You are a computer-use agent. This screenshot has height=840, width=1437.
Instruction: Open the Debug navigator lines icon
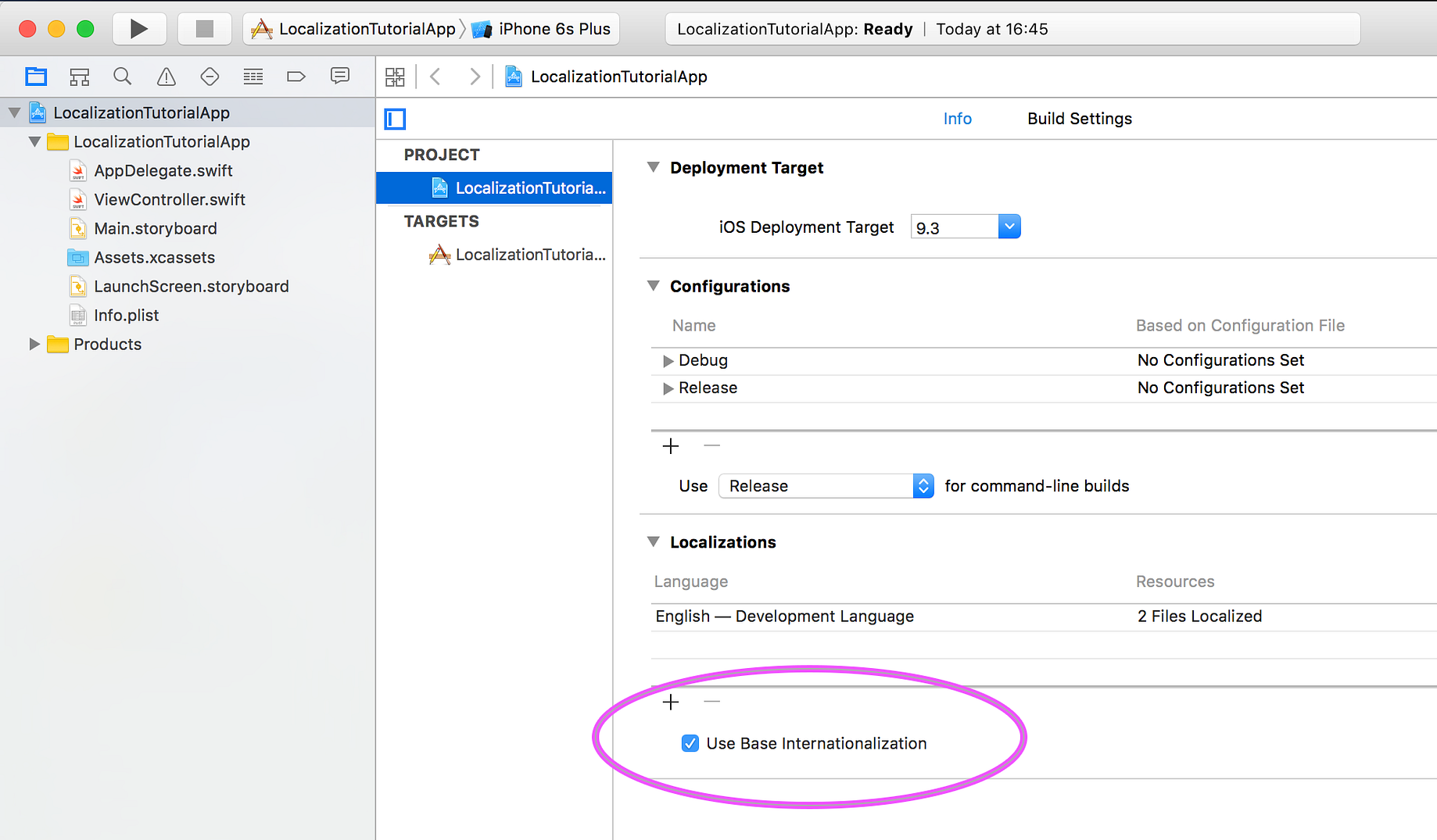(x=253, y=77)
